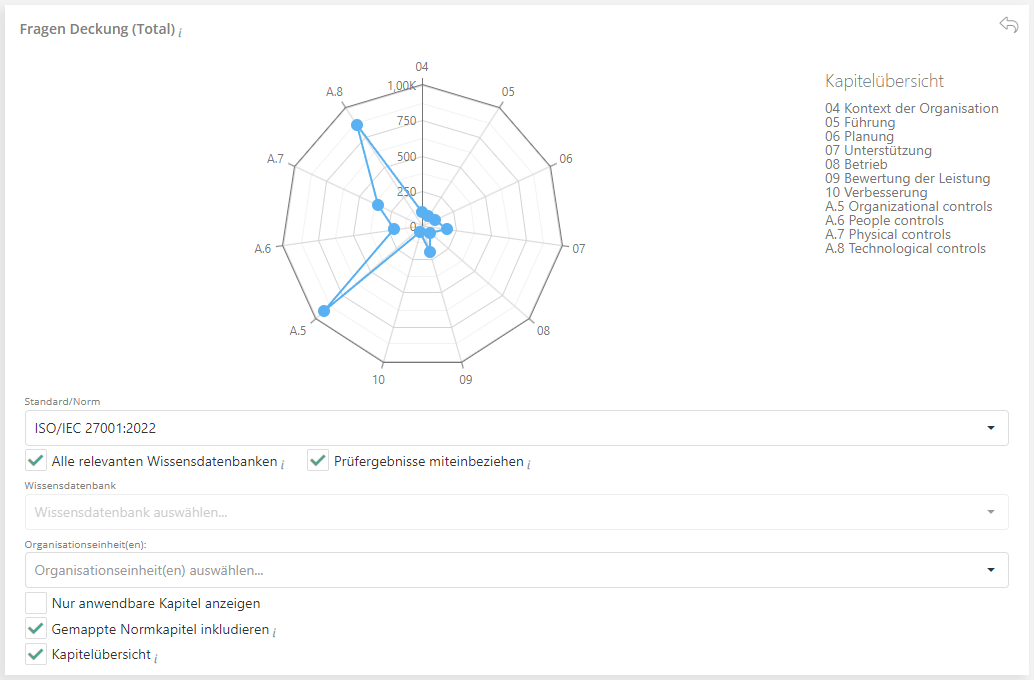Click 04 Kontext der Organisation entry

pyautogui.click(x=911, y=108)
